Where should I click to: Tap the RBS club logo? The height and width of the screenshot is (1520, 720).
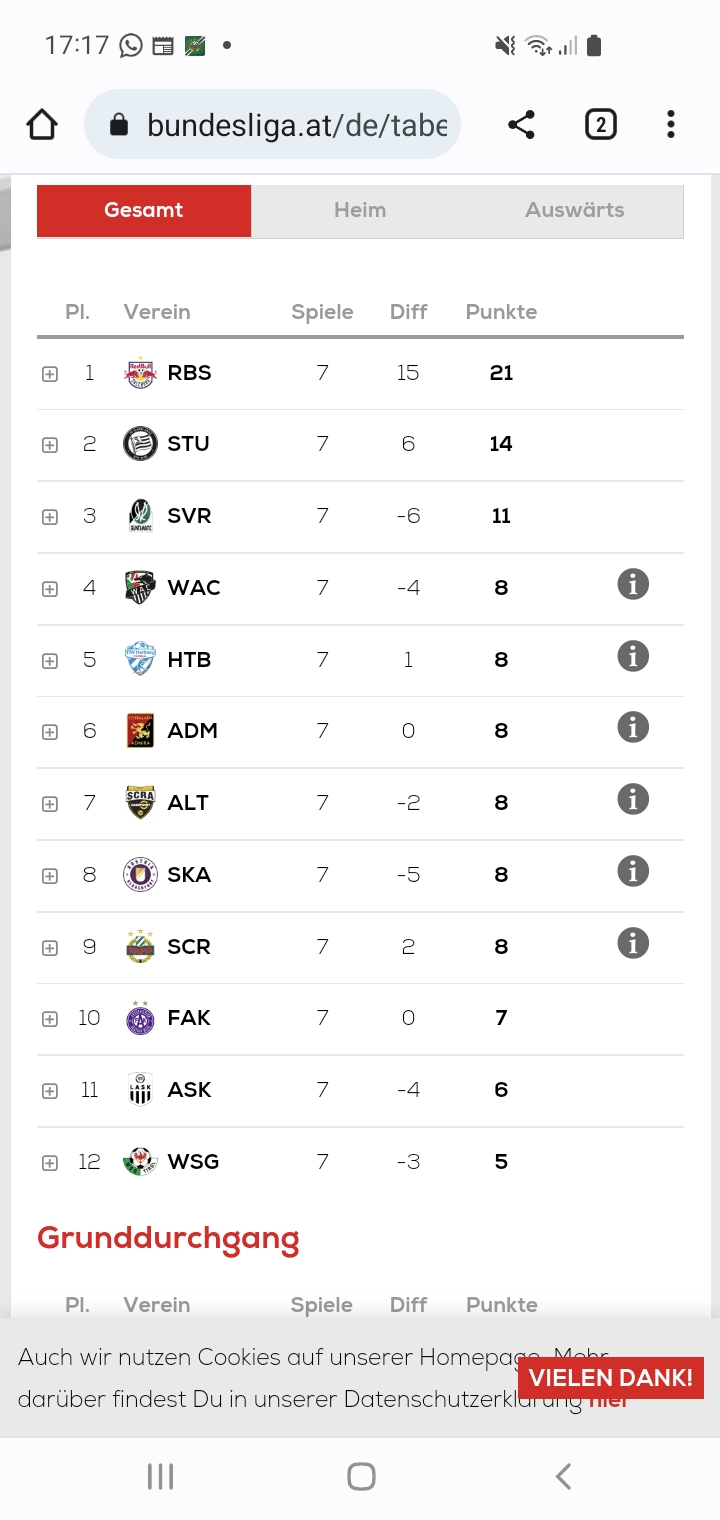[140, 373]
